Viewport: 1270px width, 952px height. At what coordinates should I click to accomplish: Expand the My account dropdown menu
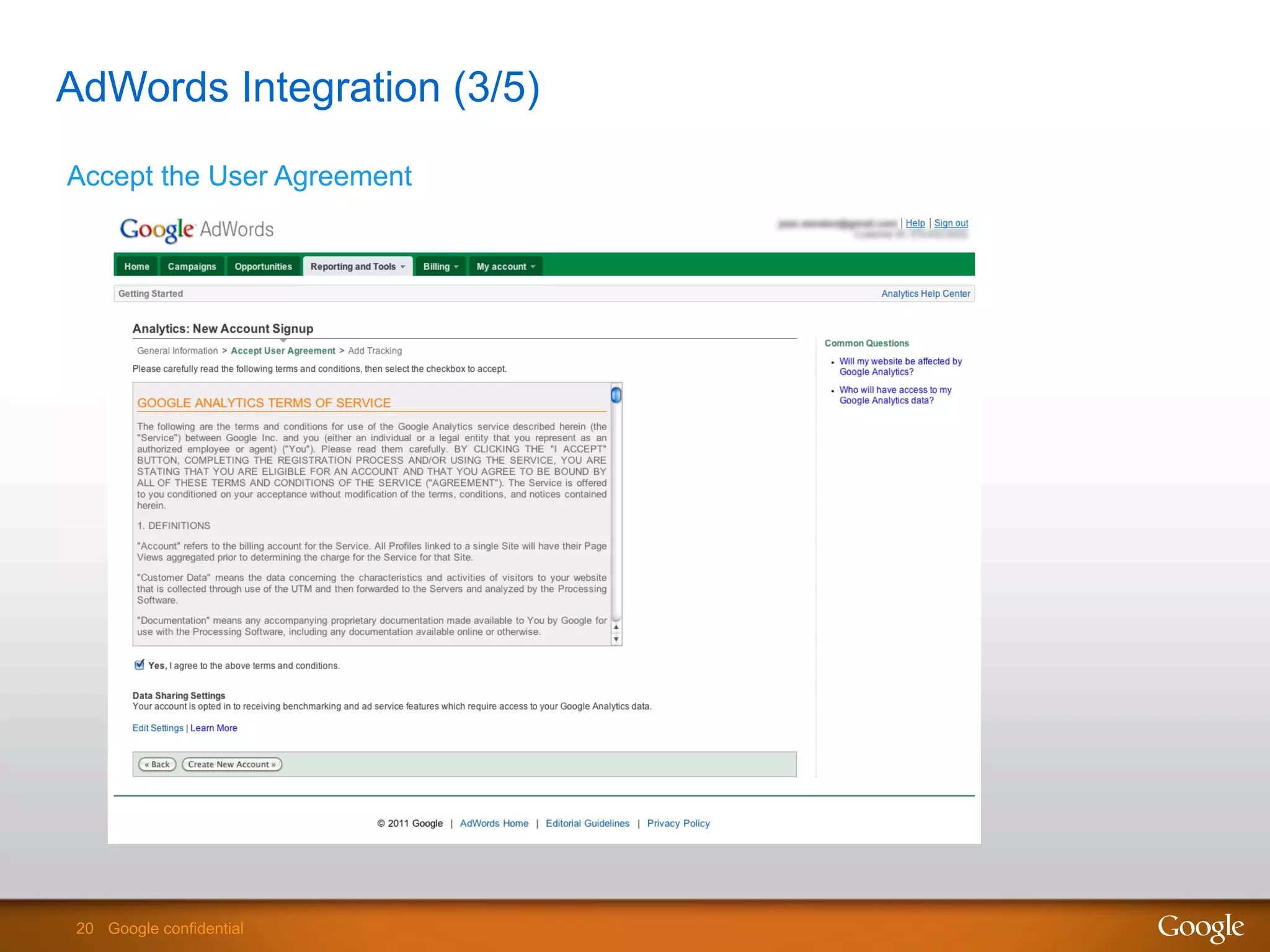tap(505, 267)
